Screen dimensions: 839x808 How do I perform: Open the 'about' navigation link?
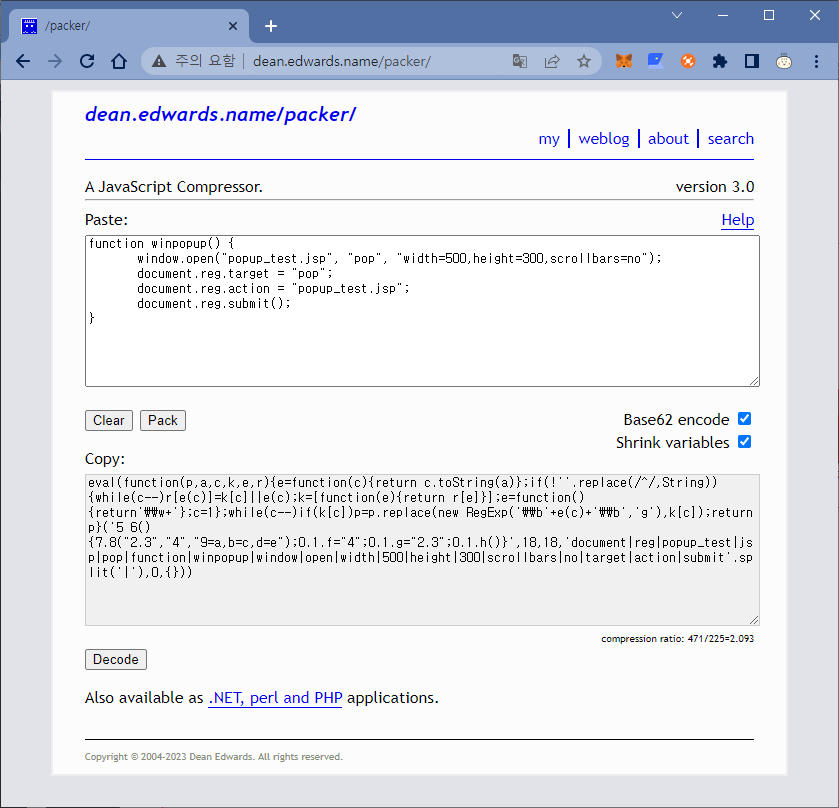[x=668, y=139]
